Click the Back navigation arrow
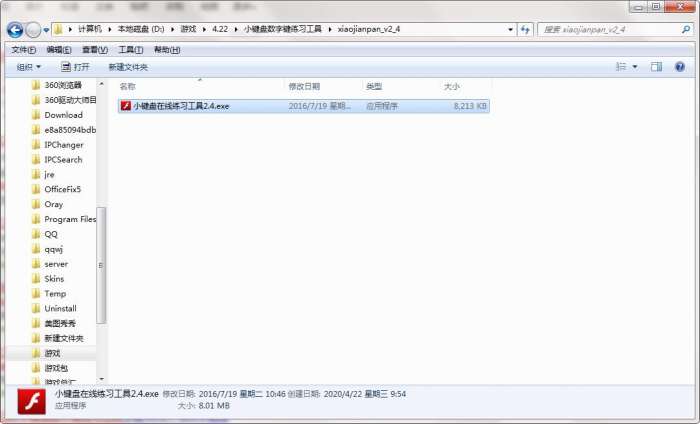Screen dimensions: 700x424 click(x=15, y=30)
